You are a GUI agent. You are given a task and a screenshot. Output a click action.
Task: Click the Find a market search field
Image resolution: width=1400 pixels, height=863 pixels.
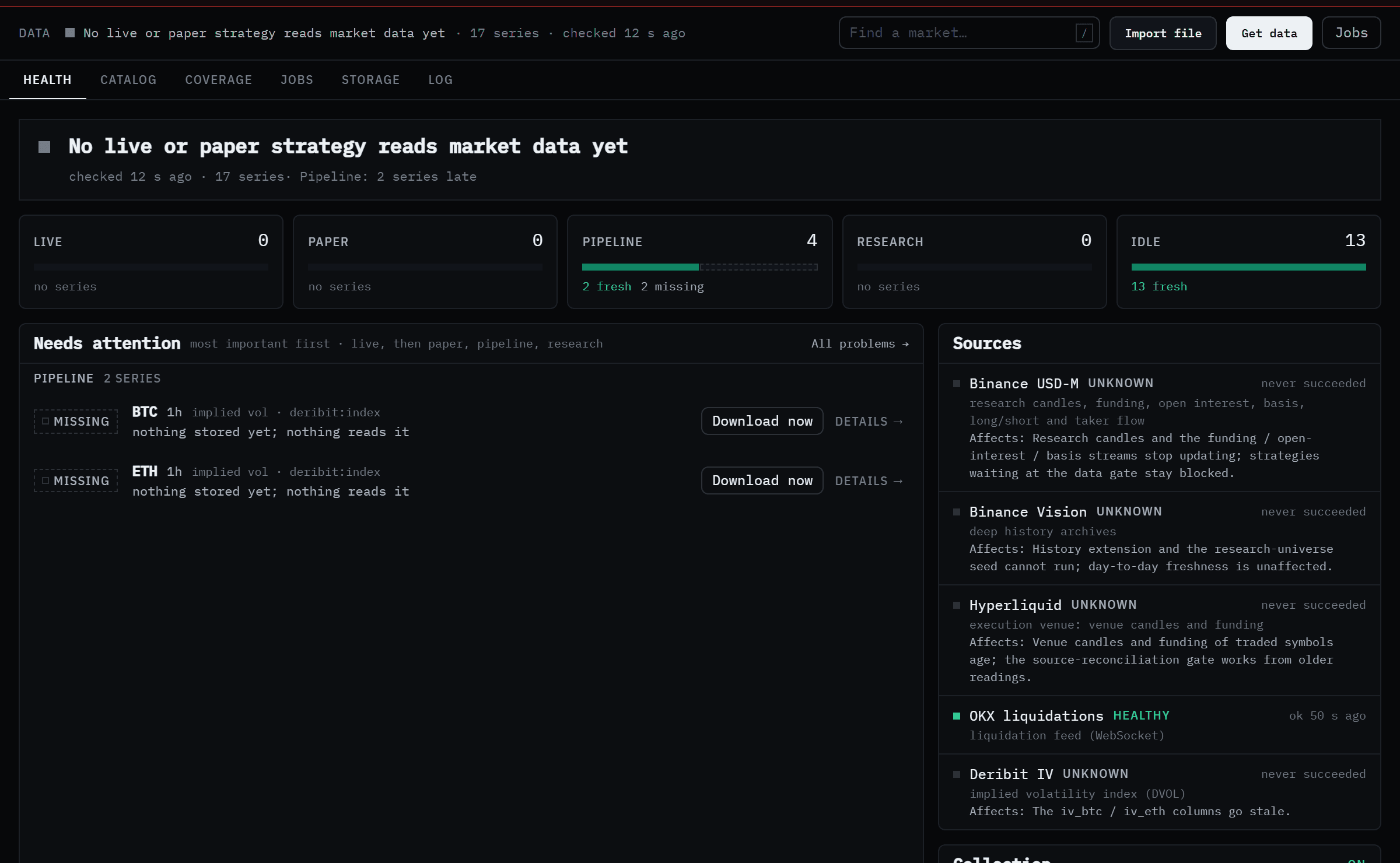click(x=969, y=33)
